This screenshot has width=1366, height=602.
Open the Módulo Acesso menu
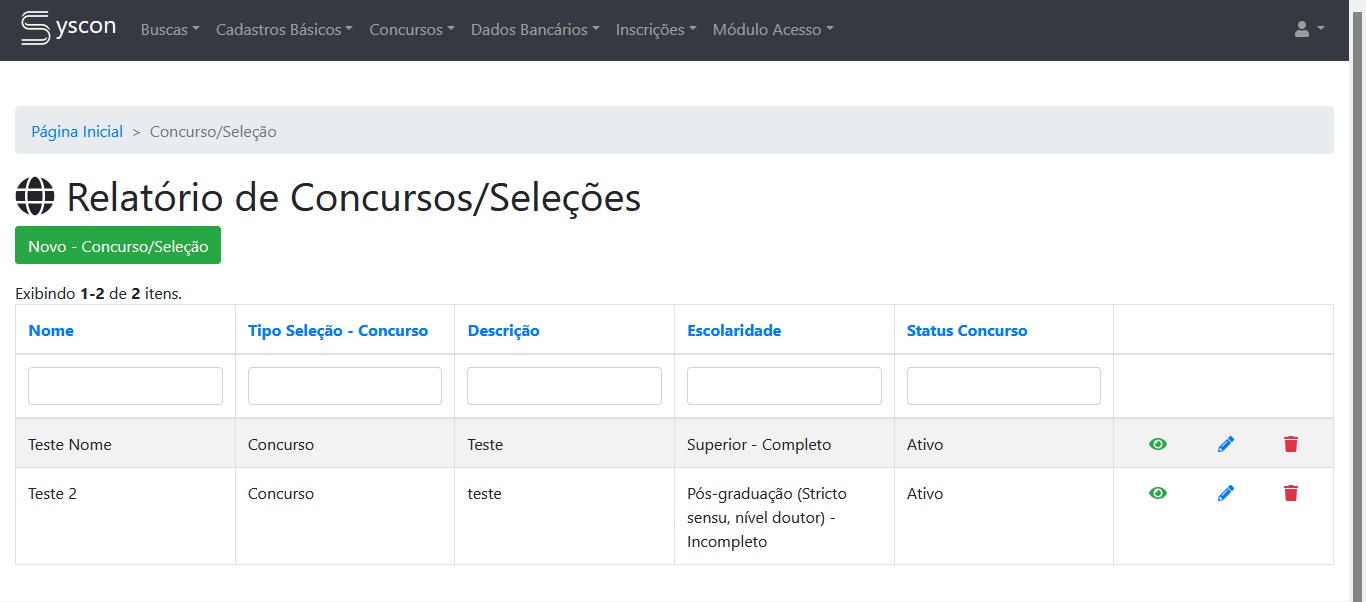tap(772, 30)
